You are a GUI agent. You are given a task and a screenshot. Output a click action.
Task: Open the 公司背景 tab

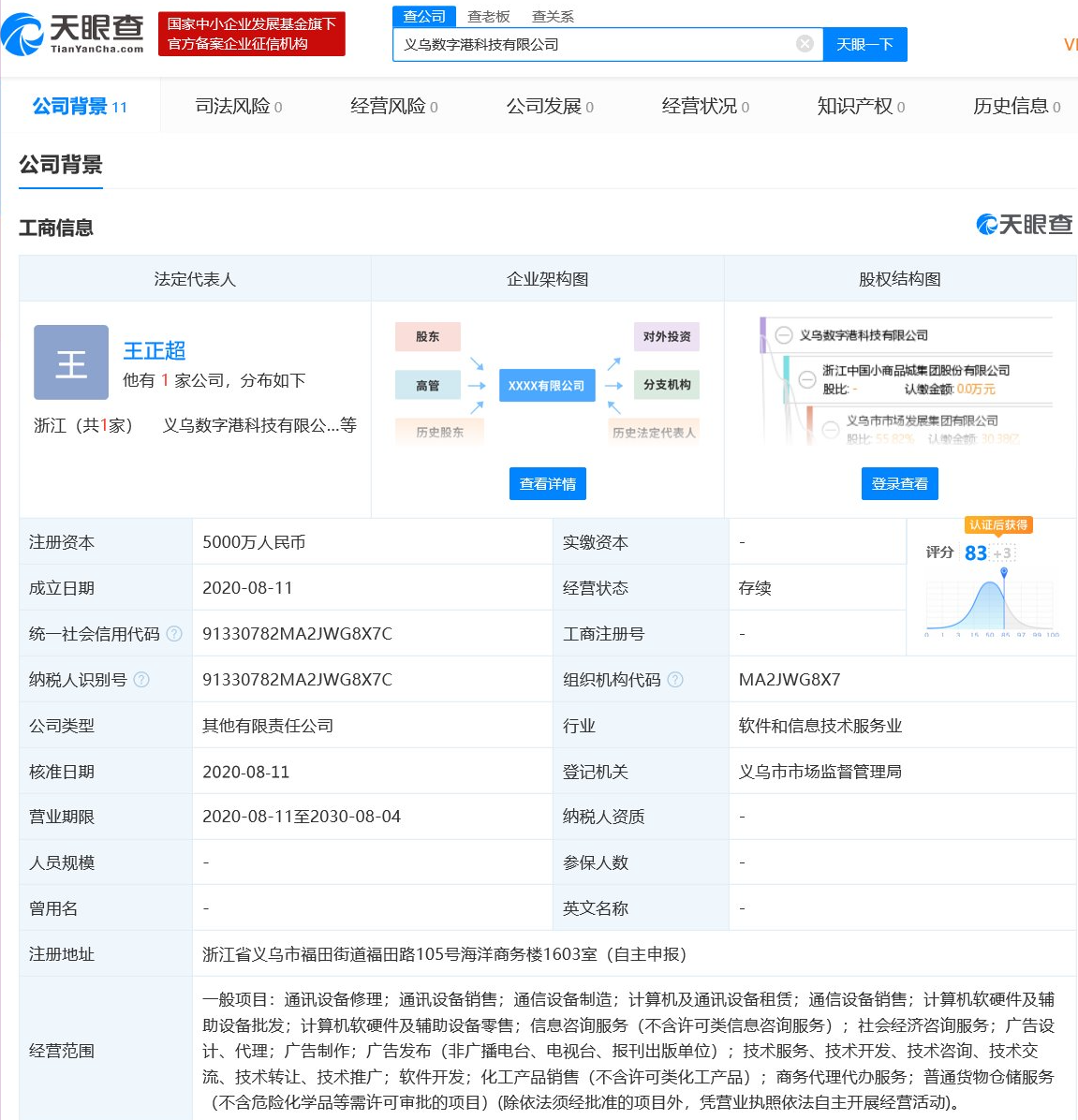pyautogui.click(x=80, y=107)
